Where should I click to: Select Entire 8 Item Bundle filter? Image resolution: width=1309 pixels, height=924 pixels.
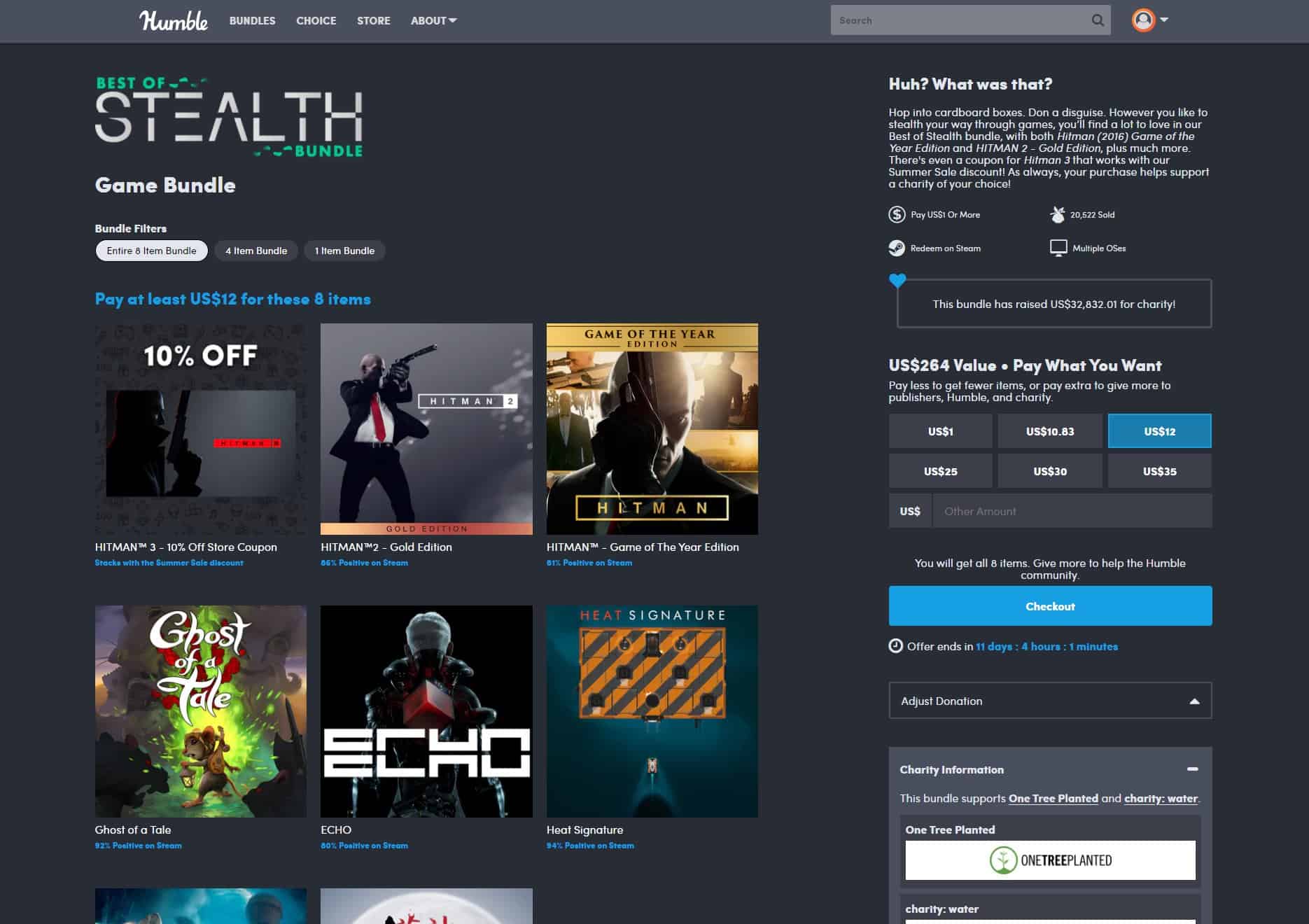[x=151, y=251]
